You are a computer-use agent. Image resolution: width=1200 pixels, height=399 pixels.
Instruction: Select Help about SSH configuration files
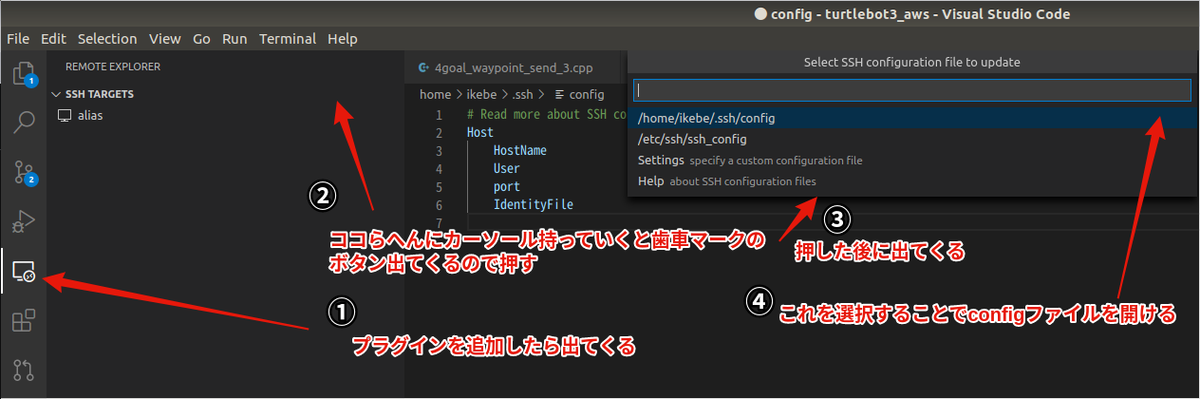[x=912, y=181]
